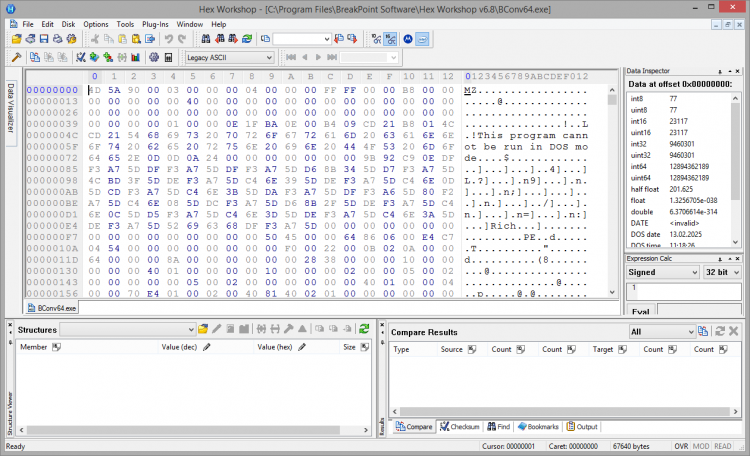Open the 32 bit dropdown

point(722,272)
